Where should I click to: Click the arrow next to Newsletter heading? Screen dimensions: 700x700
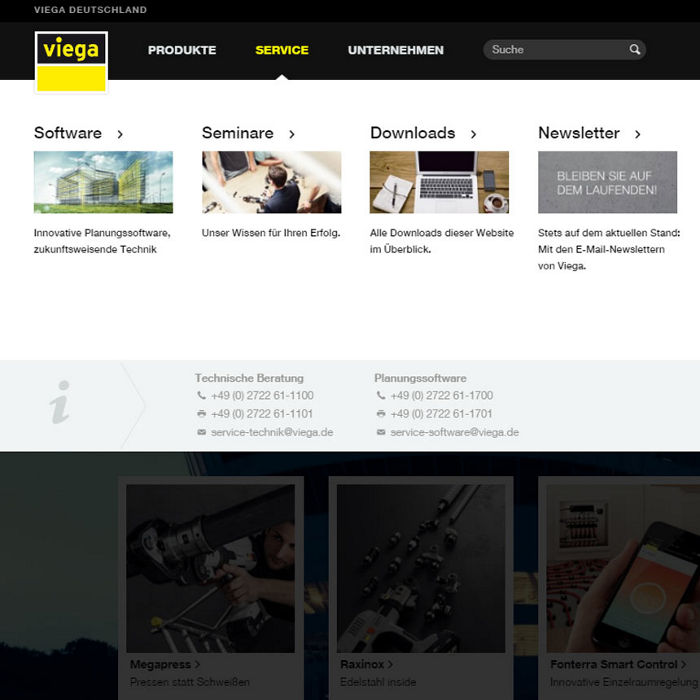(638, 134)
